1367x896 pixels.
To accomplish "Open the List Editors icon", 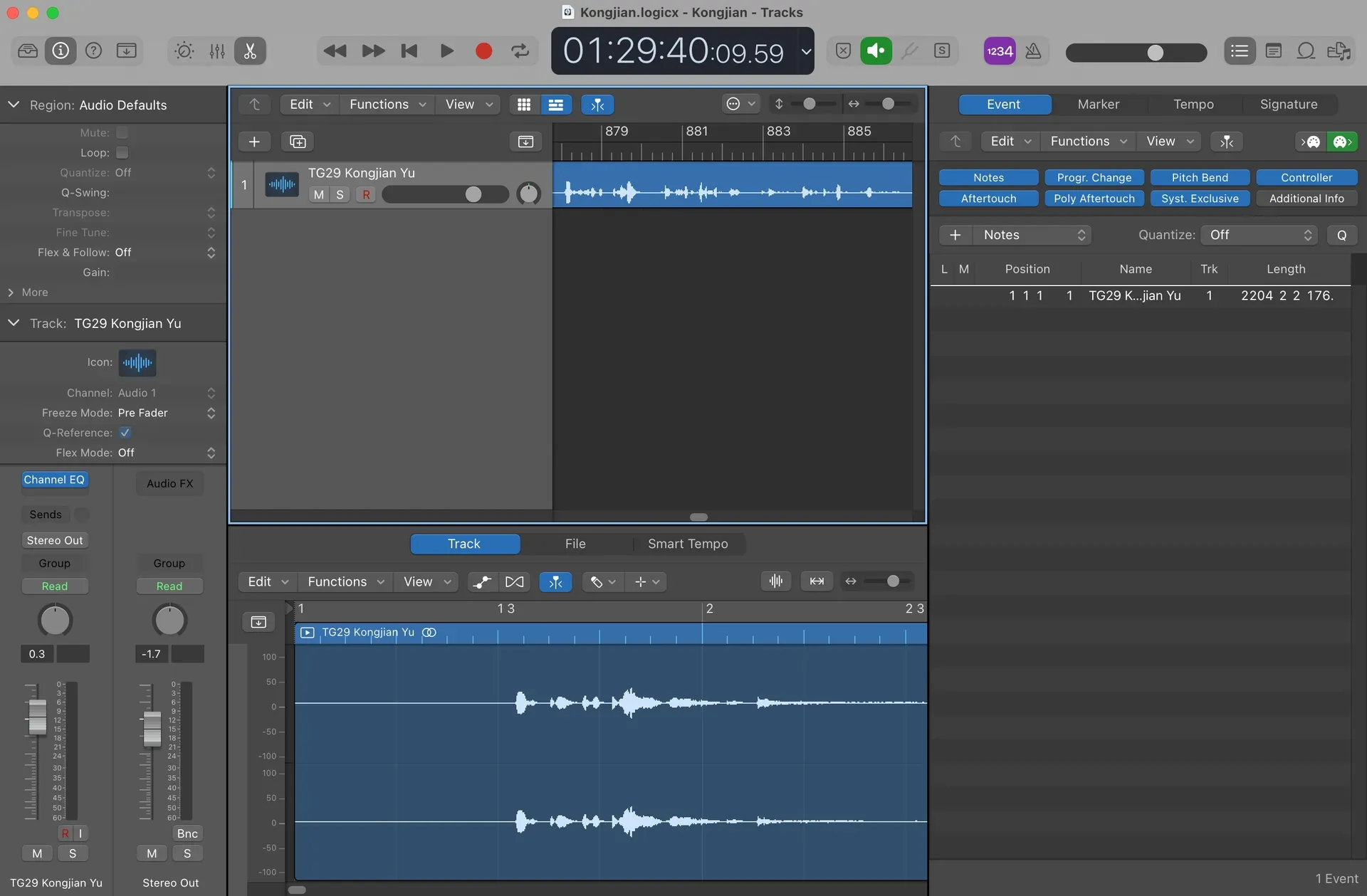I will [x=1240, y=51].
